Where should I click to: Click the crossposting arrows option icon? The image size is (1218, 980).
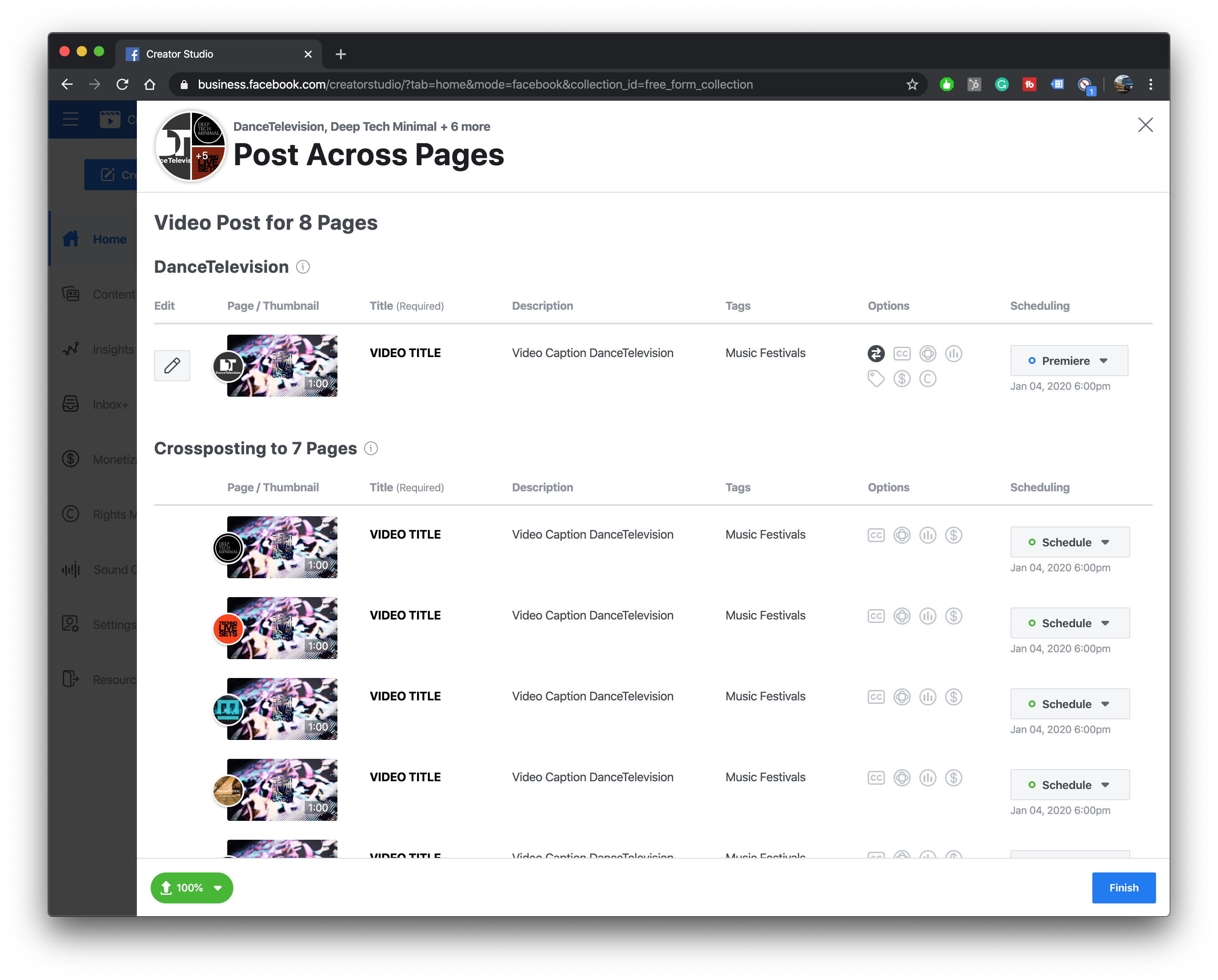pos(876,354)
